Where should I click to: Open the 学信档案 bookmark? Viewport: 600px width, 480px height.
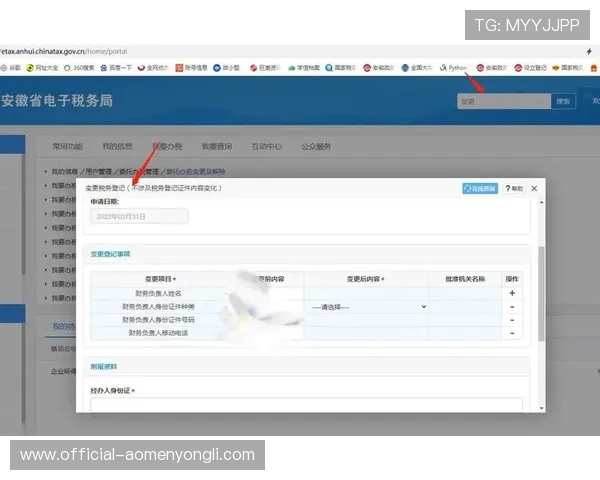pos(303,68)
